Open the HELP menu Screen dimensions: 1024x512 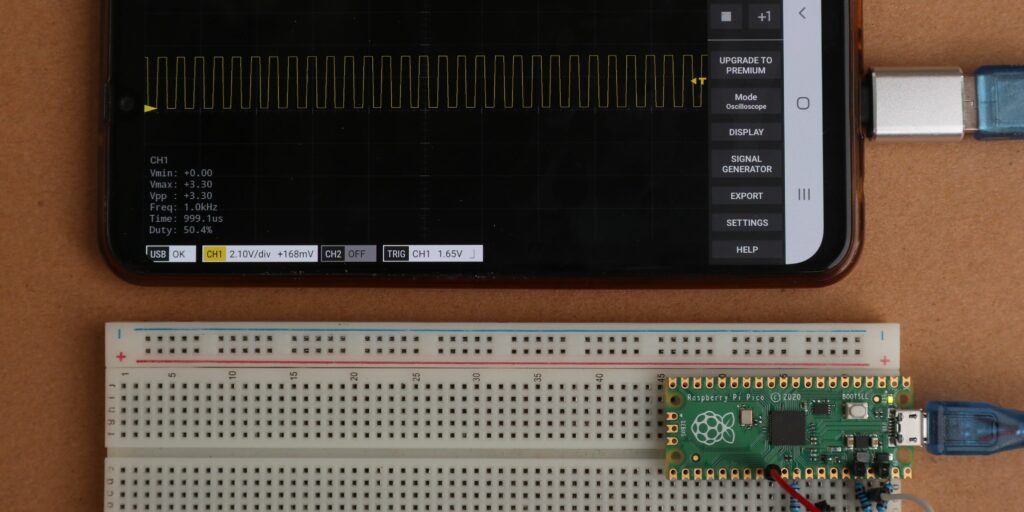pos(746,249)
